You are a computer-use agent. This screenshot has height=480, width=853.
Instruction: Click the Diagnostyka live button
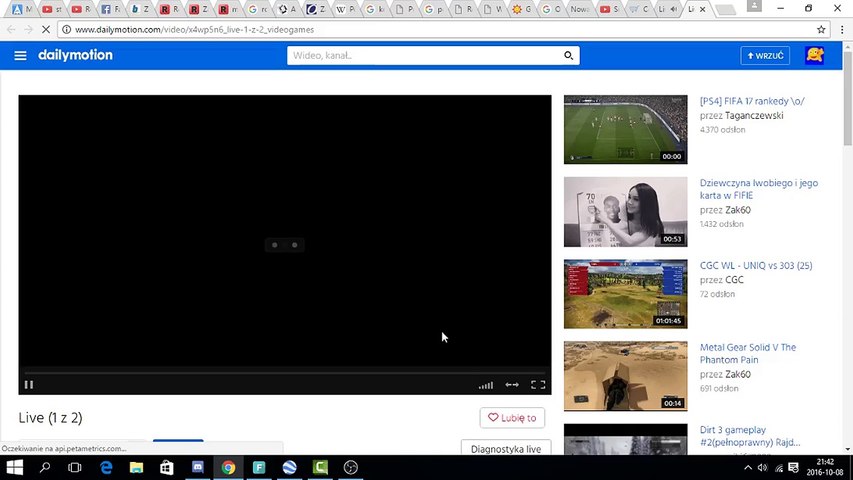[506, 448]
